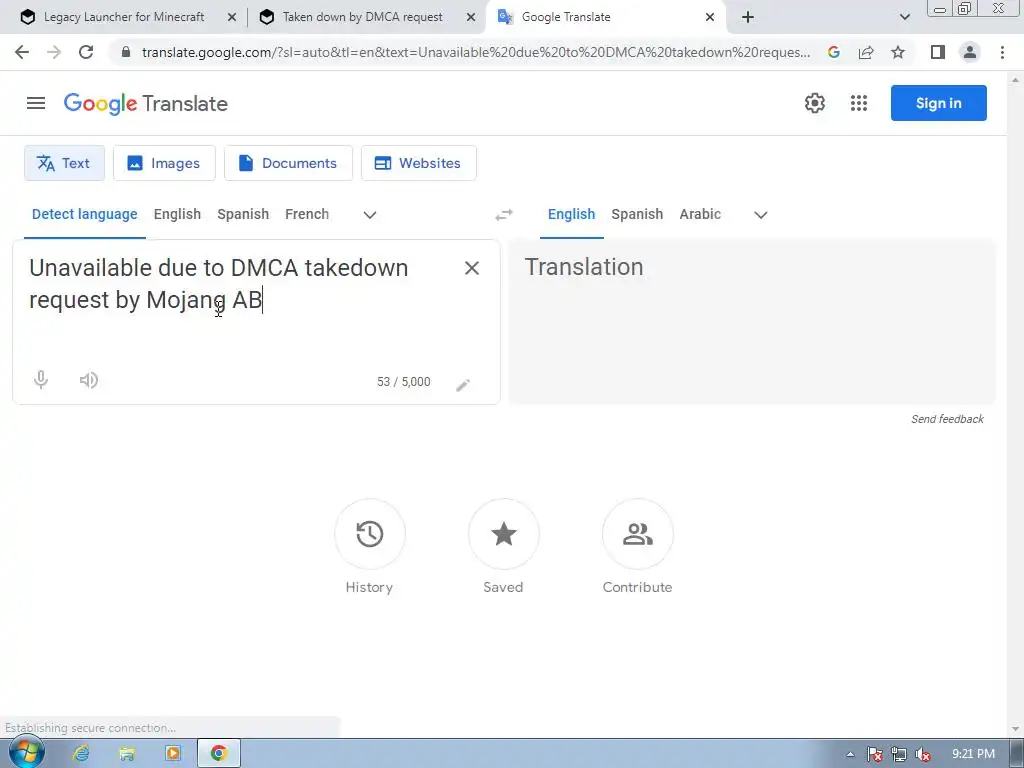
Task: Click the Chrome taskbar button
Action: 219,754
